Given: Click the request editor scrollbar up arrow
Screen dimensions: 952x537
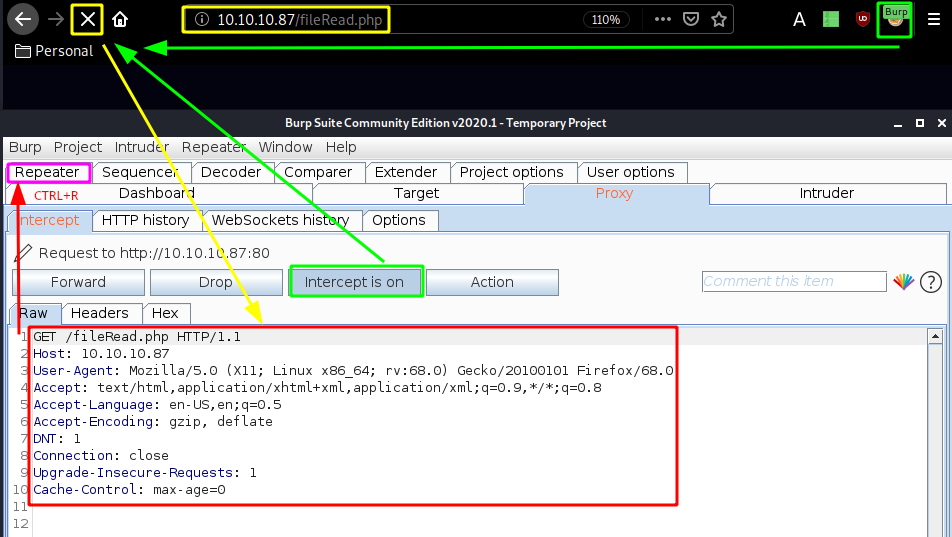Looking at the screenshot, I should pos(935,336).
